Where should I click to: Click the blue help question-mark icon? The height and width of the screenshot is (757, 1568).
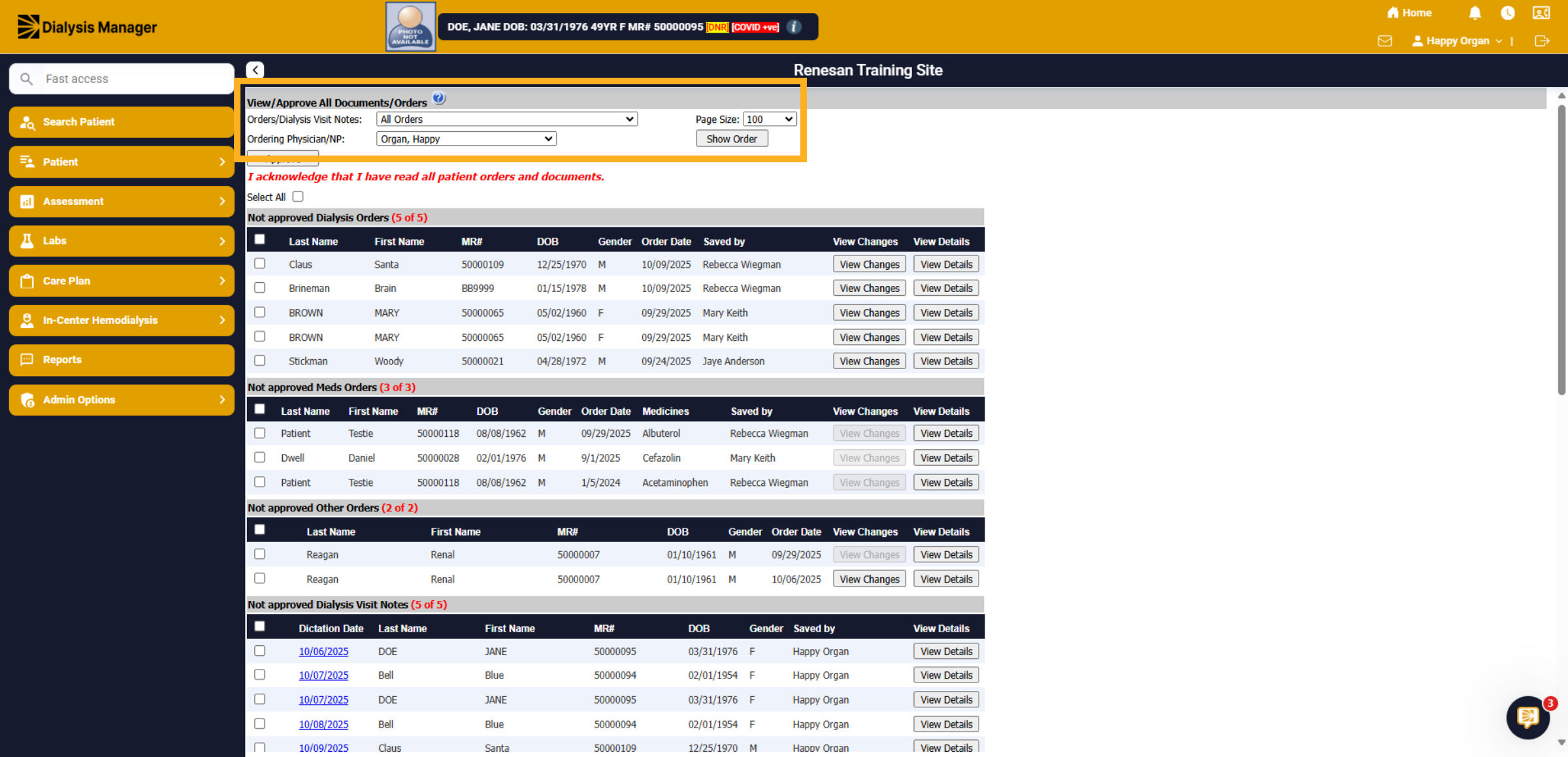(439, 99)
